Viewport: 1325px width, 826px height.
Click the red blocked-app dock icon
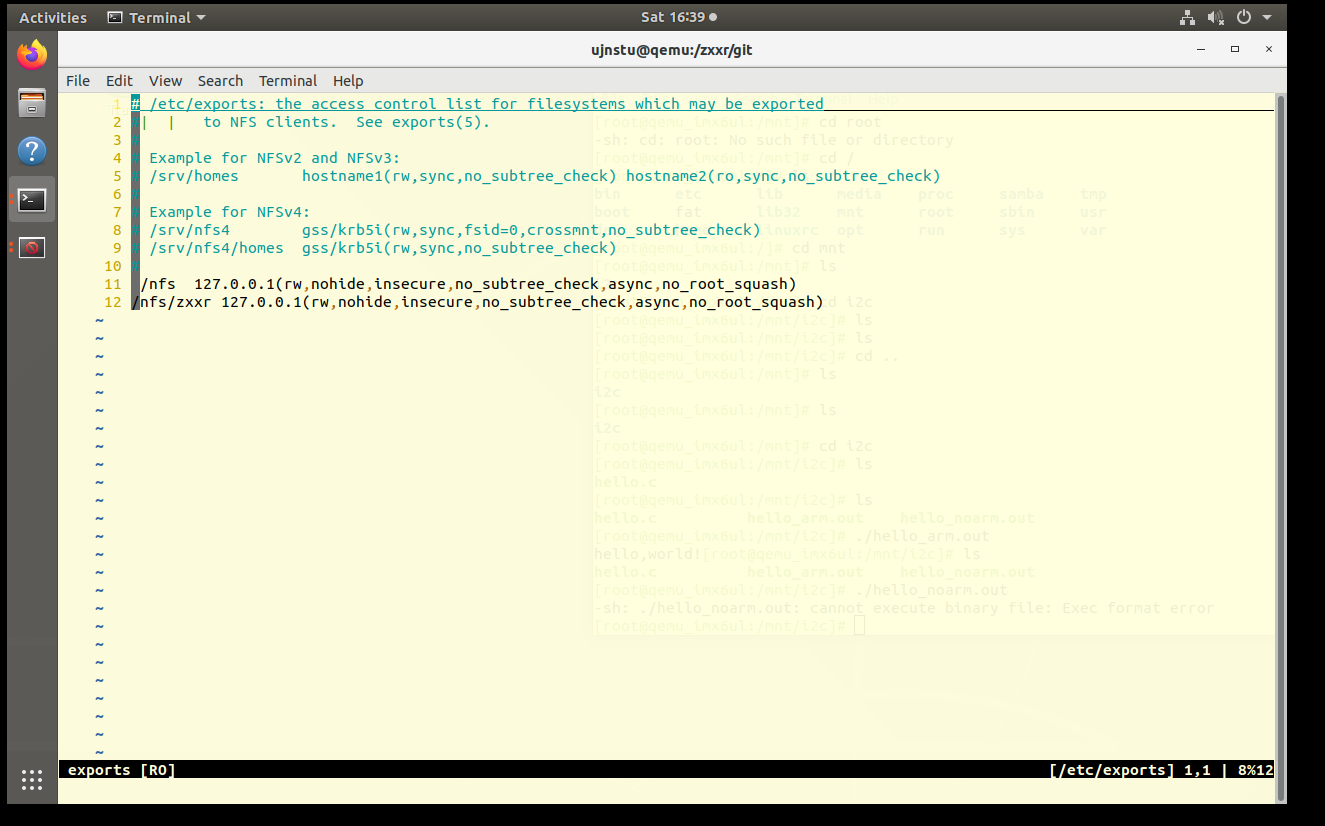click(32, 247)
